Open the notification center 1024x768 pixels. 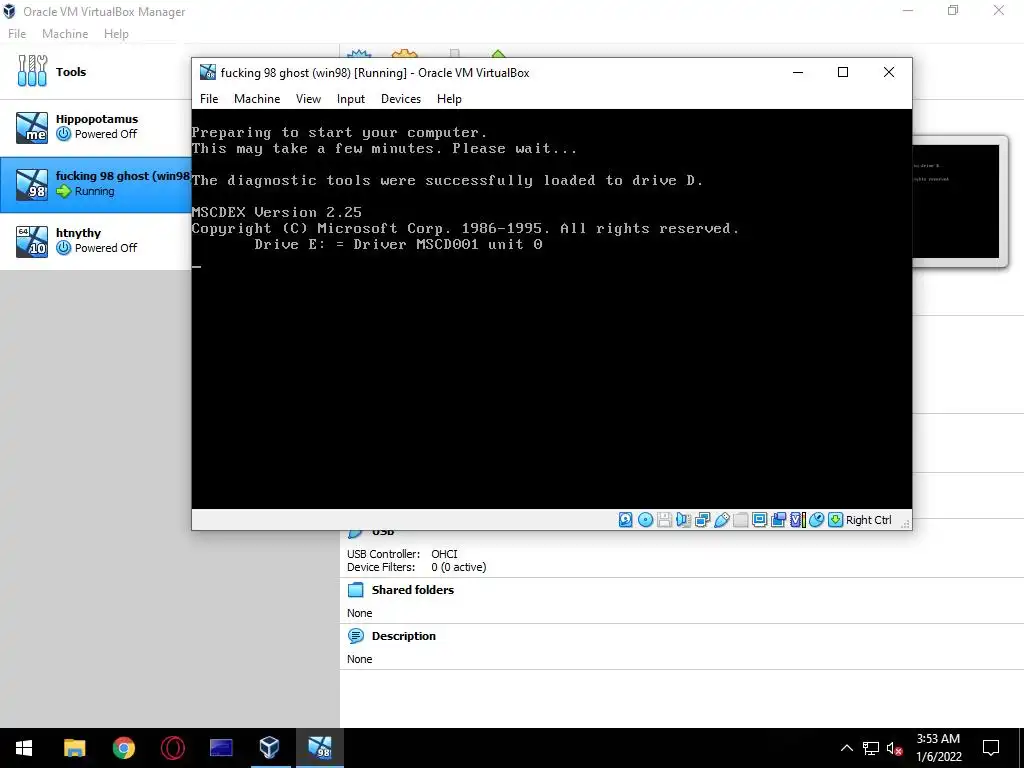pyautogui.click(x=991, y=748)
